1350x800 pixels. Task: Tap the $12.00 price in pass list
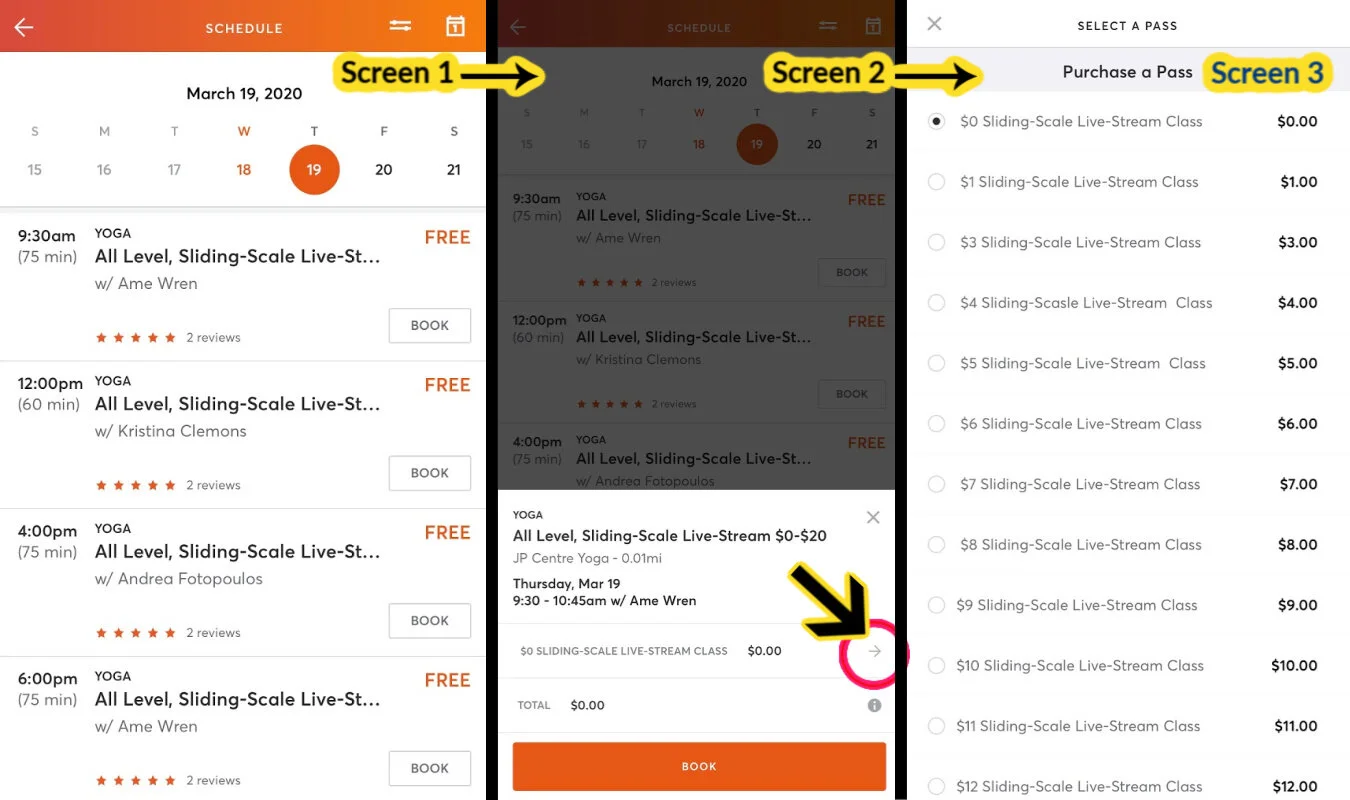click(1296, 787)
